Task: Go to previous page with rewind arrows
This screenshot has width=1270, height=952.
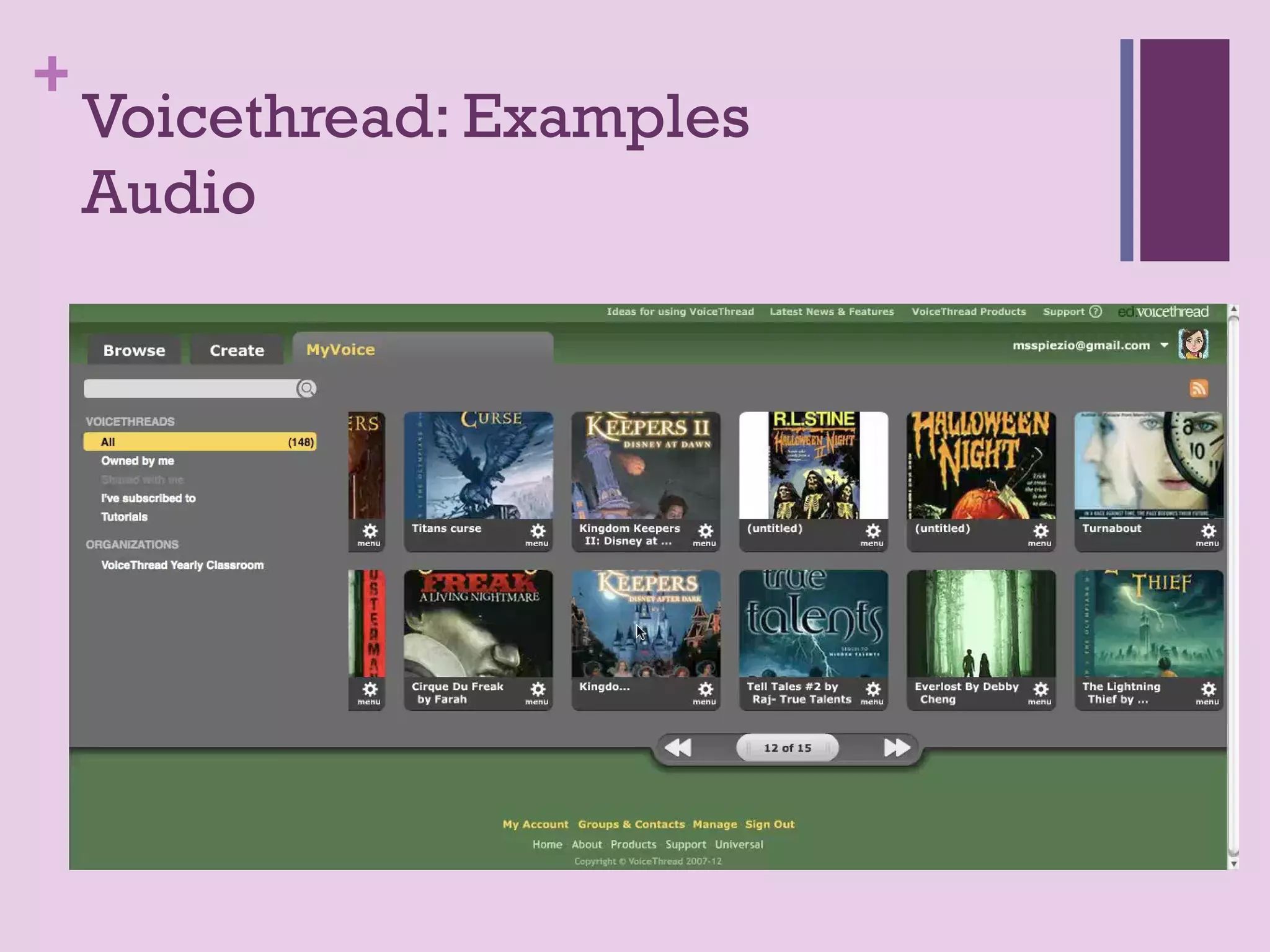Action: [x=678, y=748]
